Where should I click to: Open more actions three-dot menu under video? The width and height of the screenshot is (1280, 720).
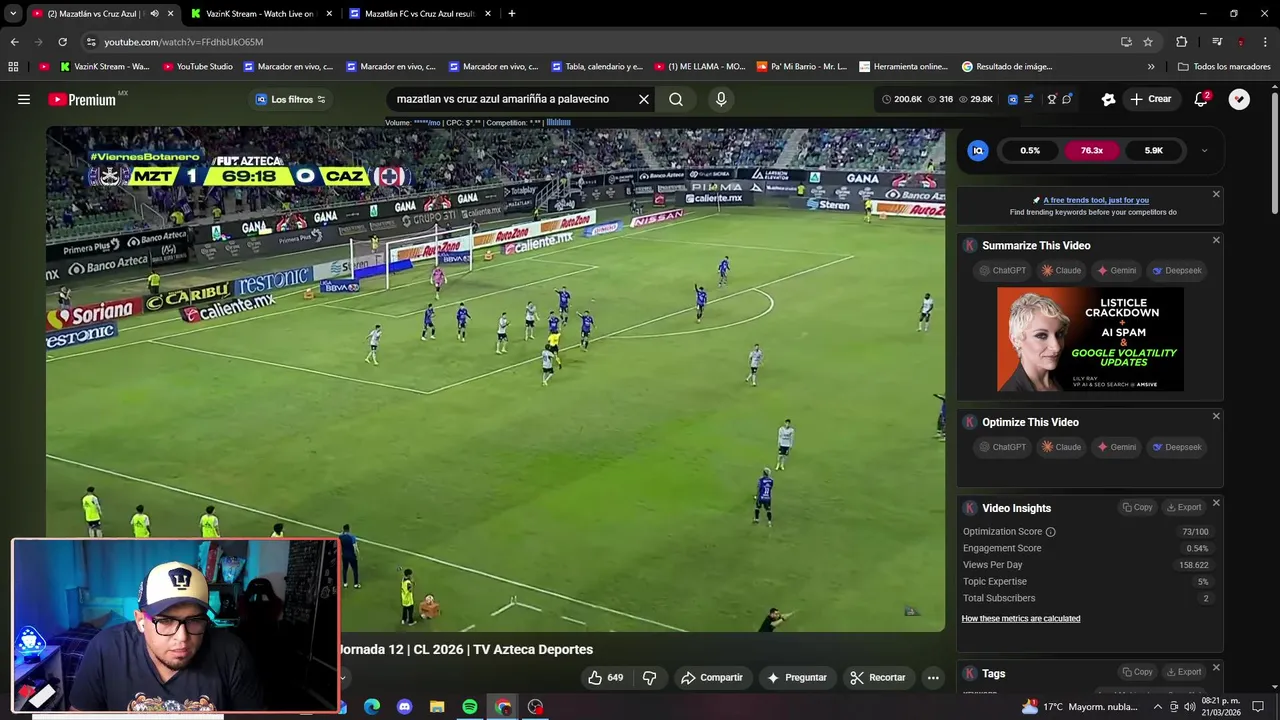pyautogui.click(x=933, y=677)
